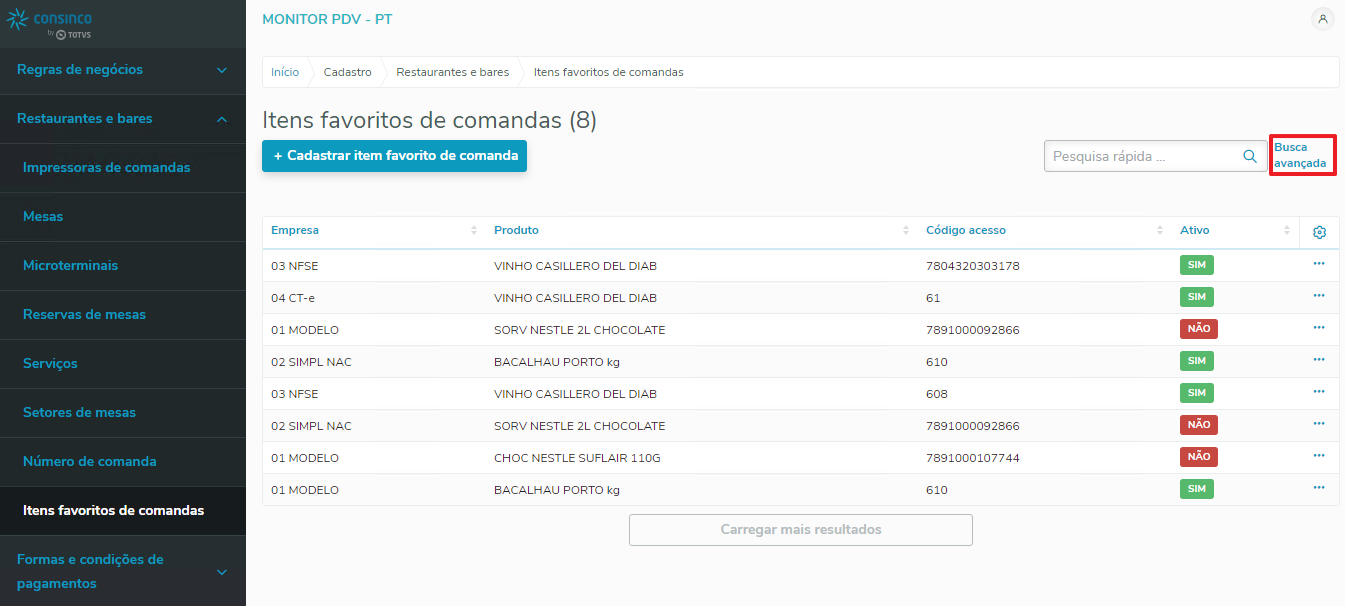The width and height of the screenshot is (1345, 606).
Task: Sort by Empresa column arrows
Action: pos(474,231)
